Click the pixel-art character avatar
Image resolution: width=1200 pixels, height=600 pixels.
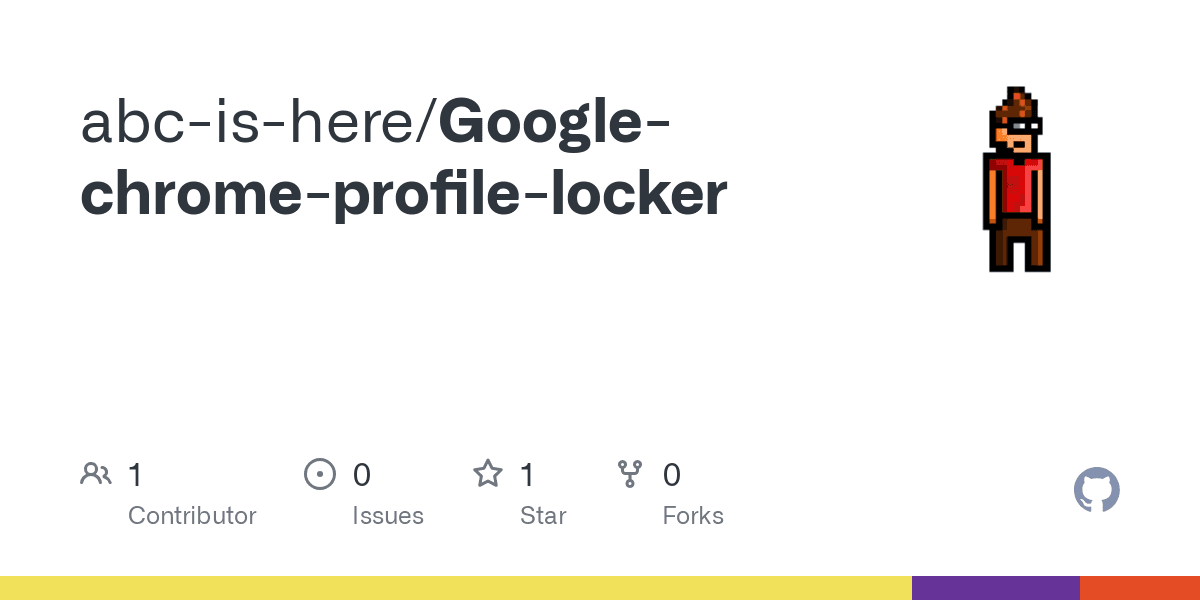coord(1017,180)
